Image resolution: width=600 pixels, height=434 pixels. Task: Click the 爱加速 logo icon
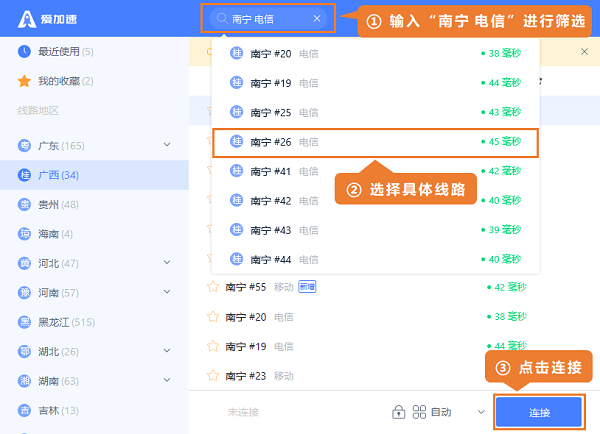(27, 19)
